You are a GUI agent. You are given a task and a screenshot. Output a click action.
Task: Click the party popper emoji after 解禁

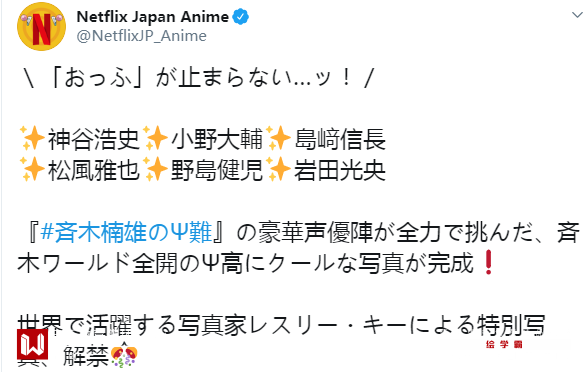click(124, 357)
